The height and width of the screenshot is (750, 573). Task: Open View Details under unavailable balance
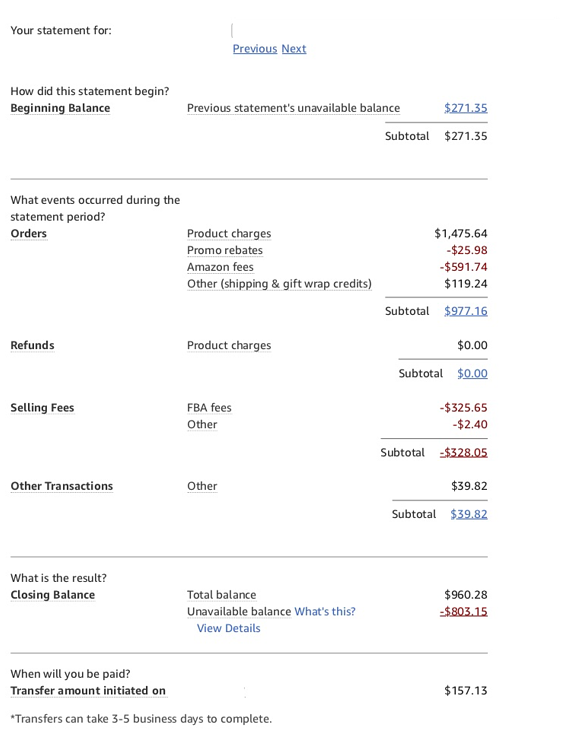[229, 629]
